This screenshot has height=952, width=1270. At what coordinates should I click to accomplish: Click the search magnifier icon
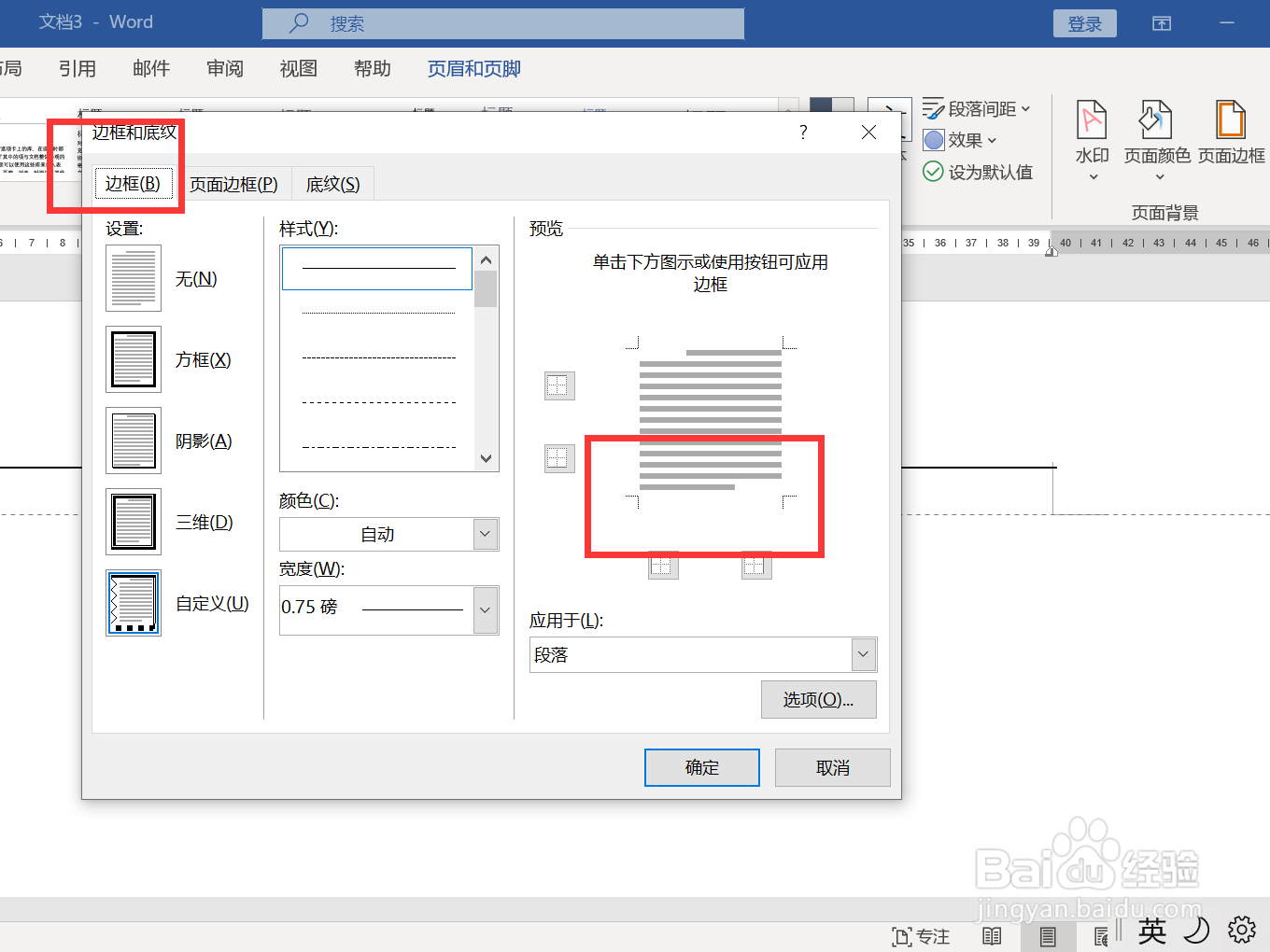tap(299, 23)
